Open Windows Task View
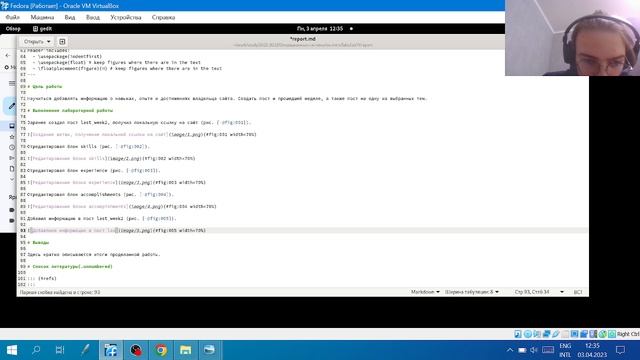Screen dimensions: 640x360 [60, 350]
